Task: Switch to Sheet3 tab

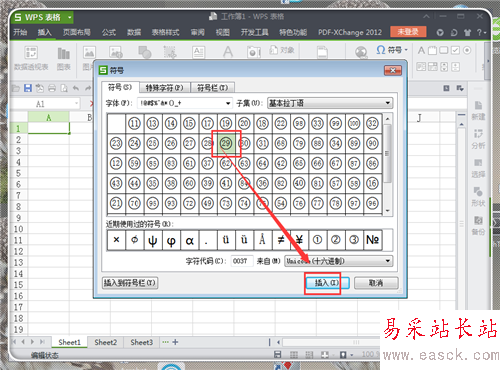Action: point(141,342)
